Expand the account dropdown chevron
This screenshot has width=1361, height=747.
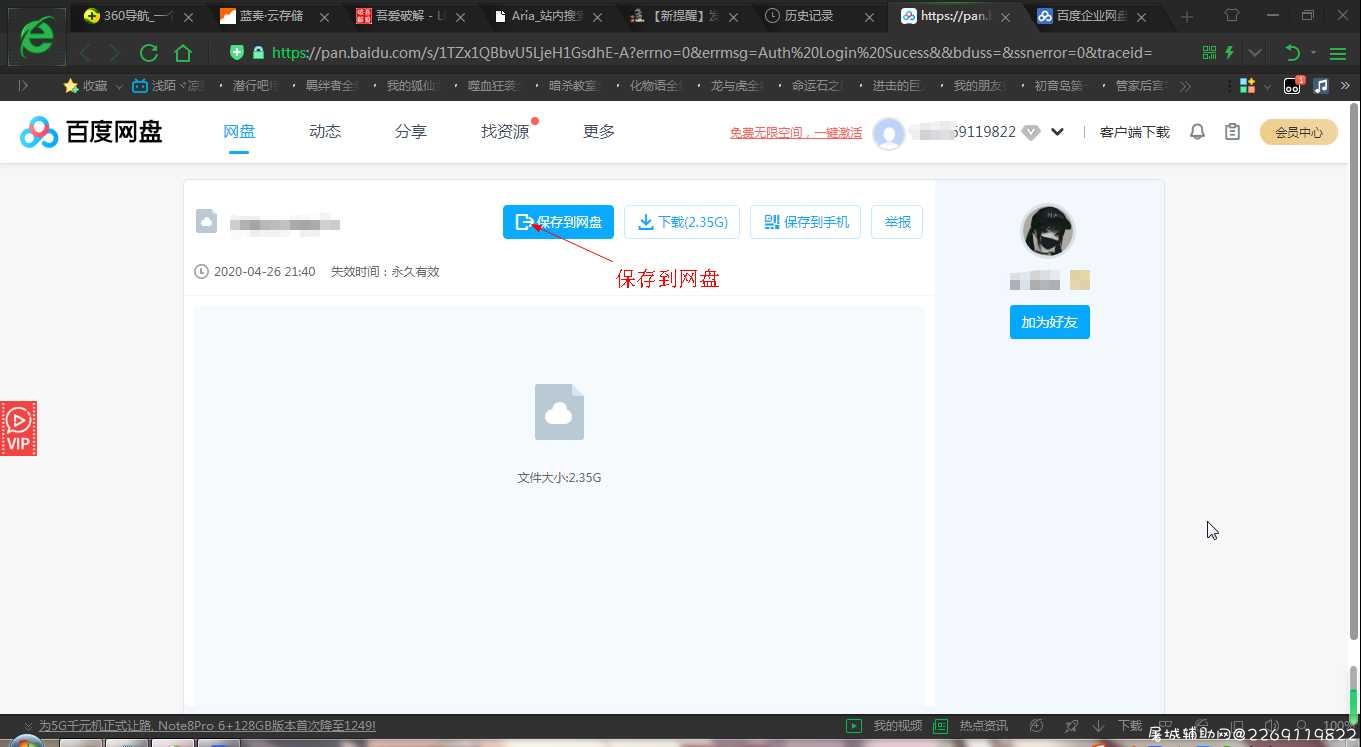(x=1057, y=132)
